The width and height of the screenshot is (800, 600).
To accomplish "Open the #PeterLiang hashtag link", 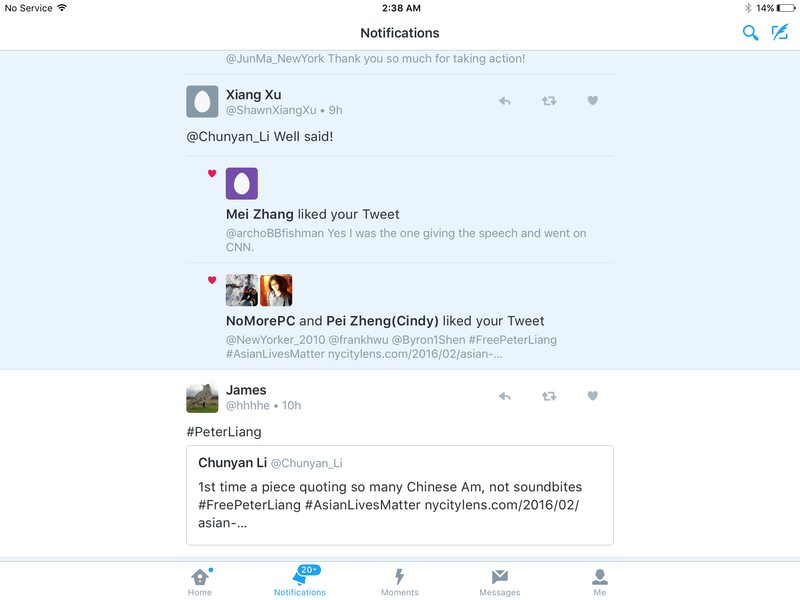I will click(x=224, y=432).
